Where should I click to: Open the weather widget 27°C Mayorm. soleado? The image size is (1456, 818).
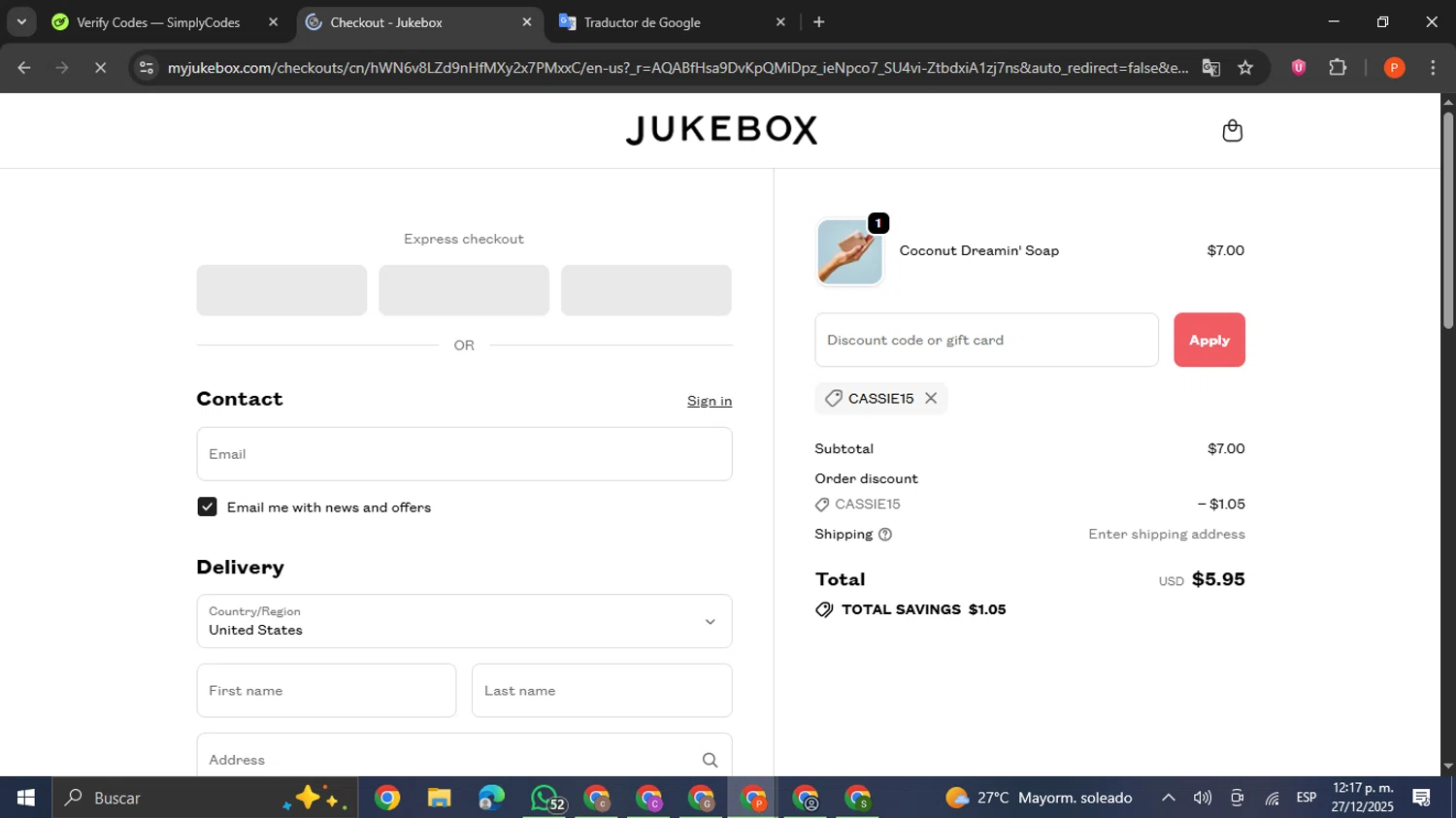tap(1039, 798)
